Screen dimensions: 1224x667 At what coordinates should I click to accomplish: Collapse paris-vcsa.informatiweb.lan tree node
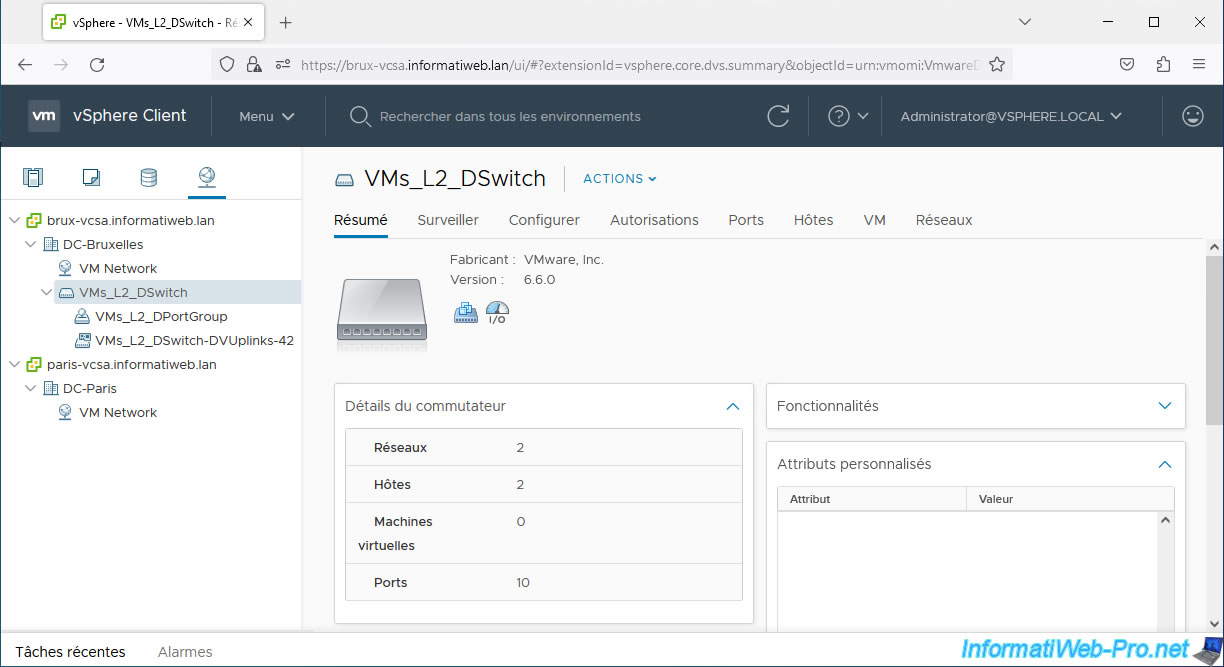point(15,364)
